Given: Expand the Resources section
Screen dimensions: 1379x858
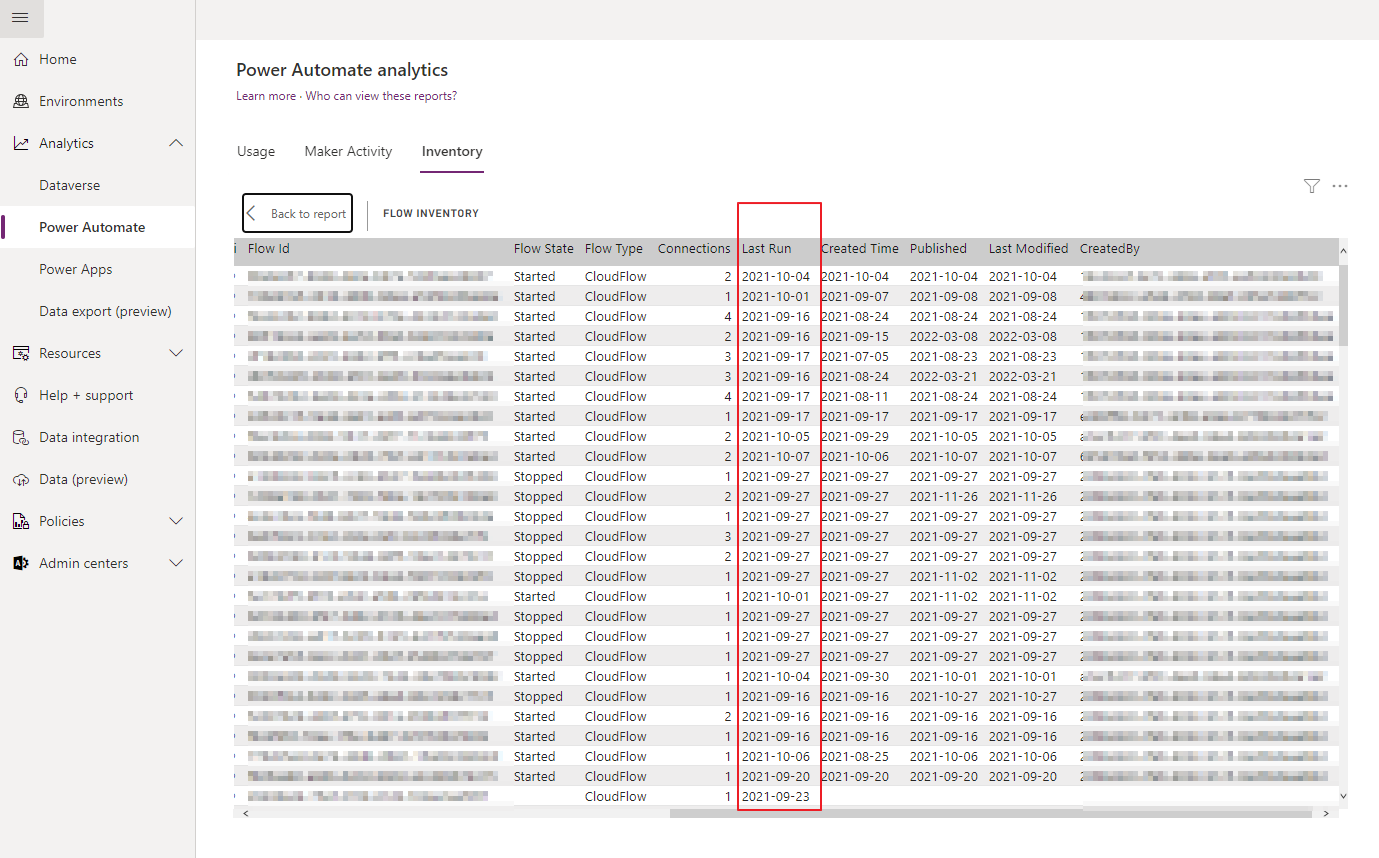Looking at the screenshot, I should tap(176, 352).
